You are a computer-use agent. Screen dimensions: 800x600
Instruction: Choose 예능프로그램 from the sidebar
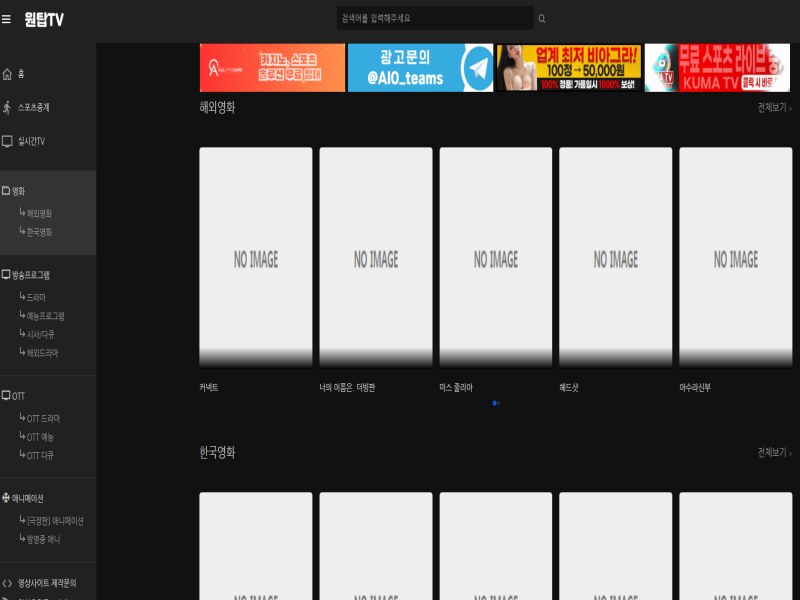[45, 316]
